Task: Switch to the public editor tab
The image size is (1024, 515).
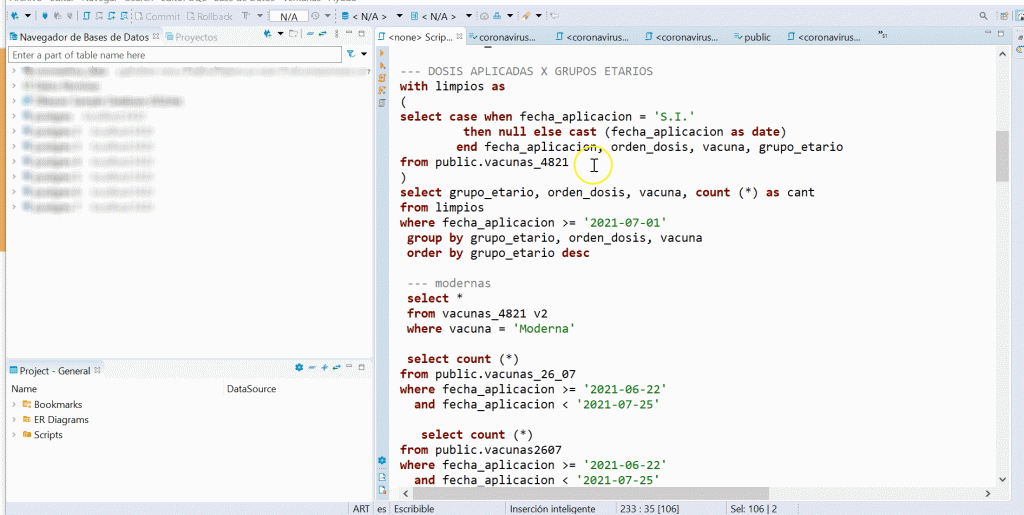Action: pos(752,37)
